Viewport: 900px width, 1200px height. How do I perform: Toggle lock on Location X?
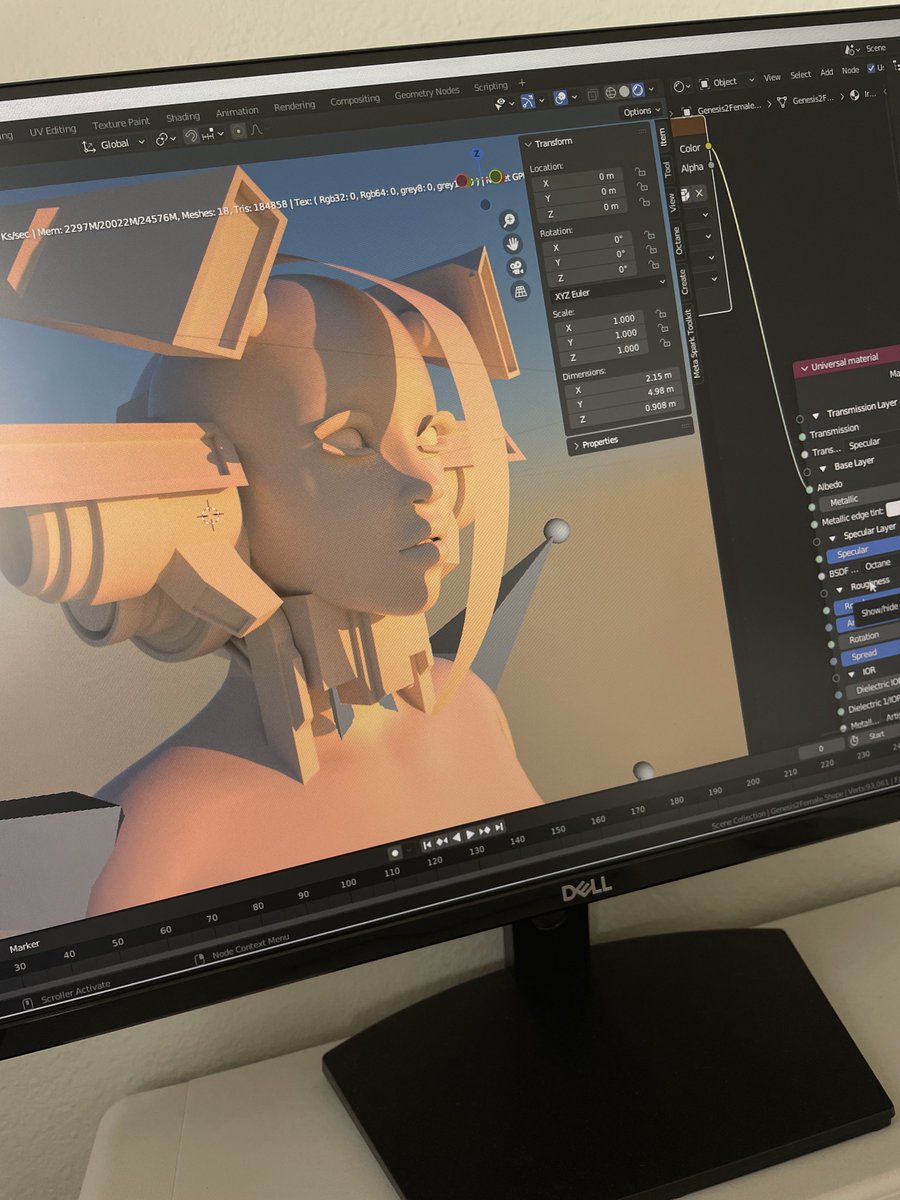coord(641,172)
